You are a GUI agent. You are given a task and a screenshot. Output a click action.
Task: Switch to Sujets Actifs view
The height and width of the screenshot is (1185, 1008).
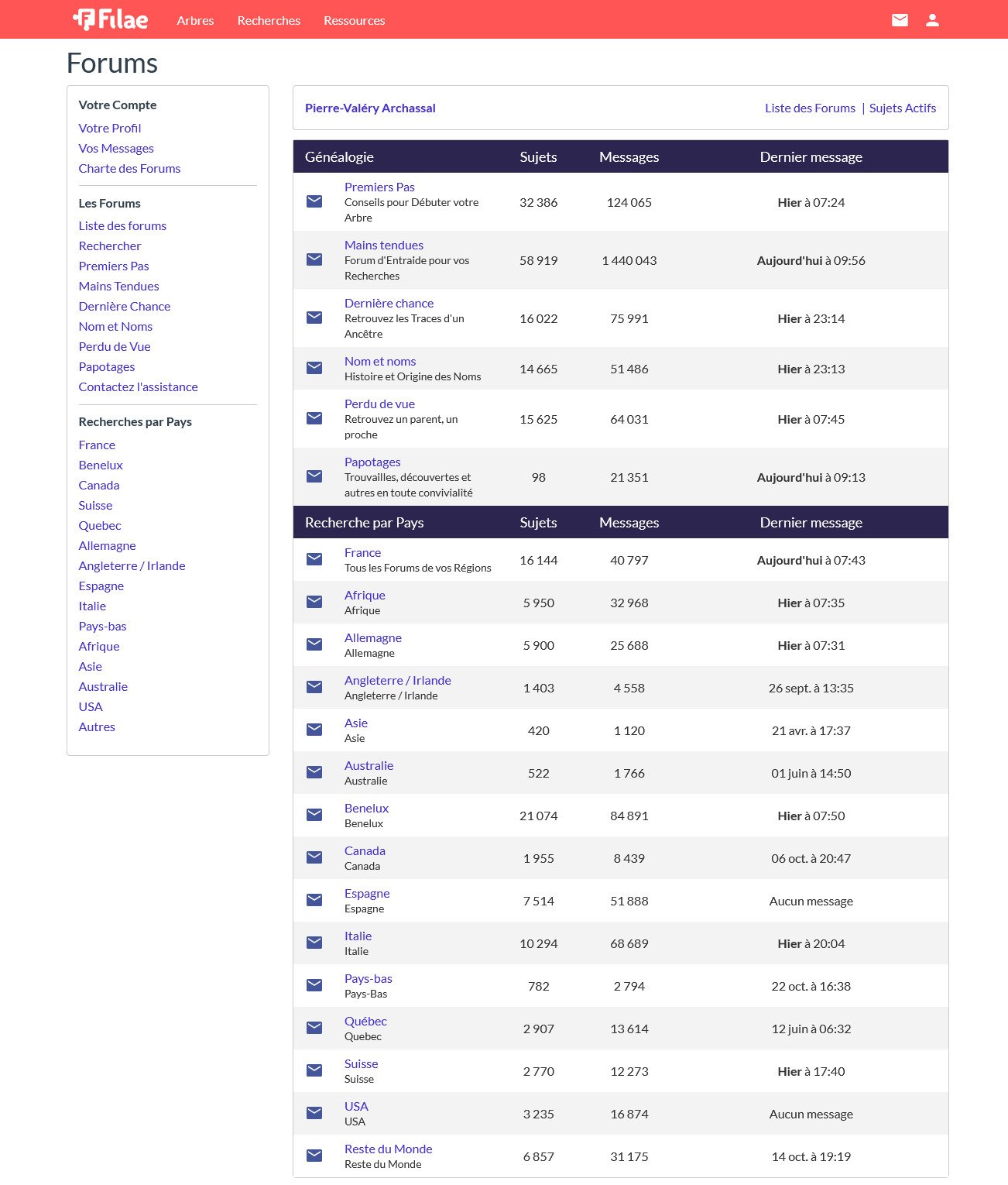(903, 108)
